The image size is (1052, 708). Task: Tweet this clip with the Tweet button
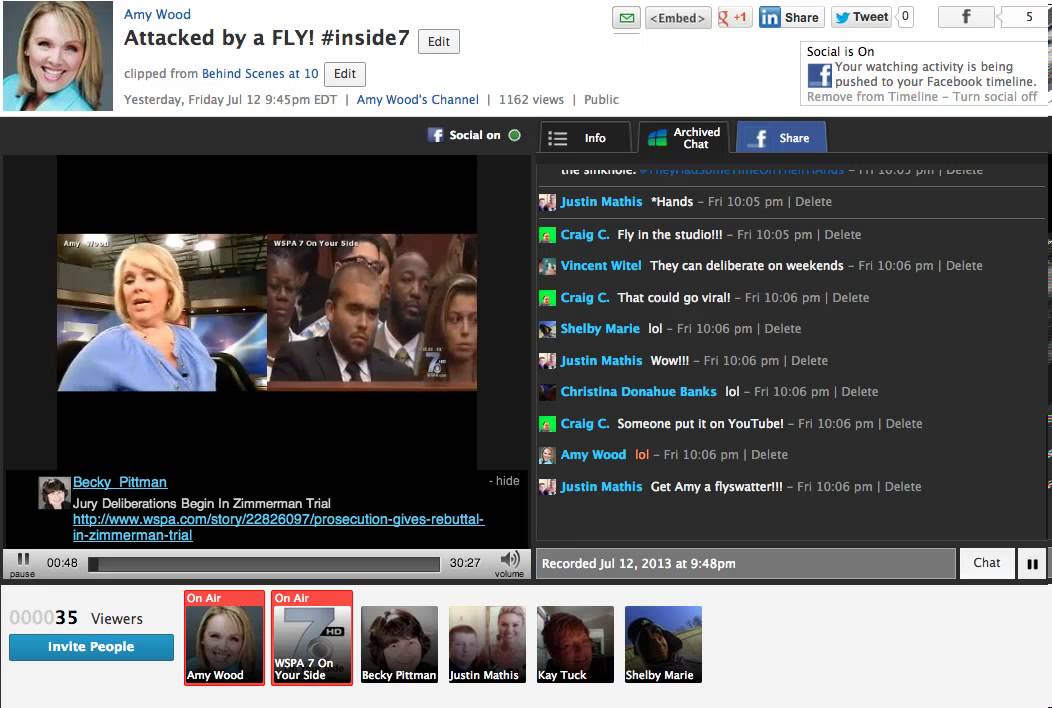click(x=861, y=17)
